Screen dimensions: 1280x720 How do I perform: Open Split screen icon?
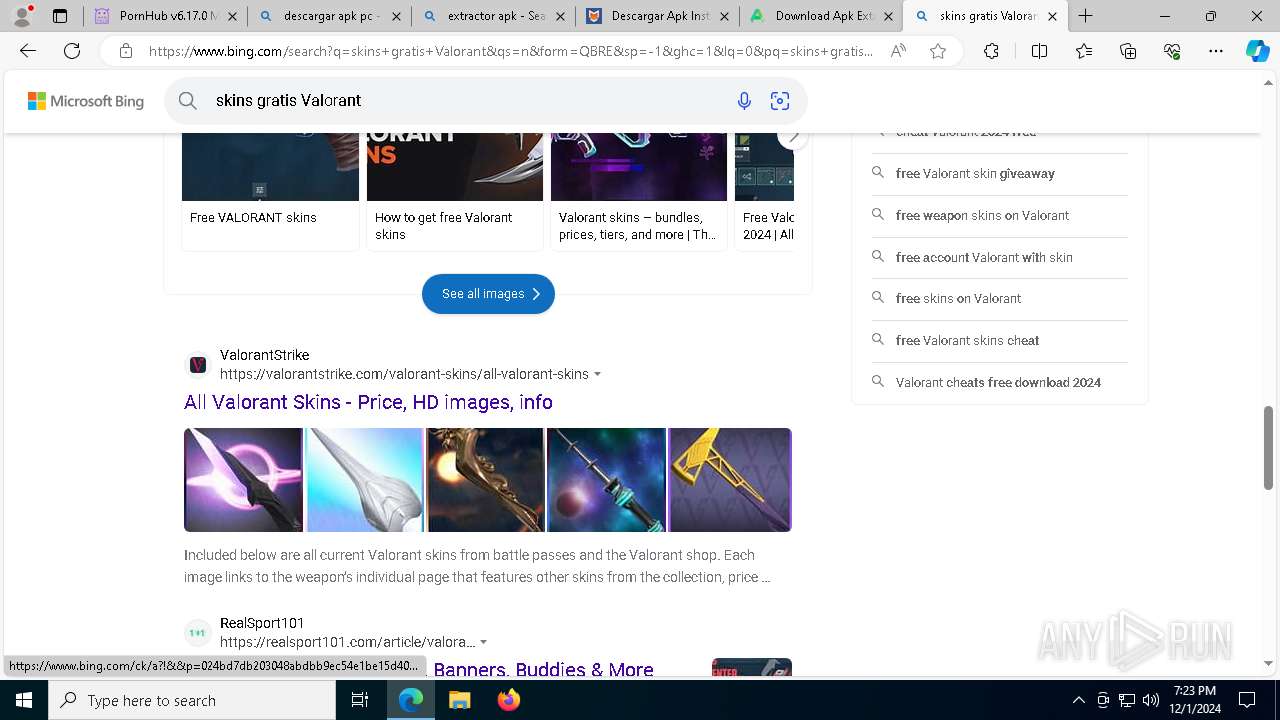coord(1039,51)
